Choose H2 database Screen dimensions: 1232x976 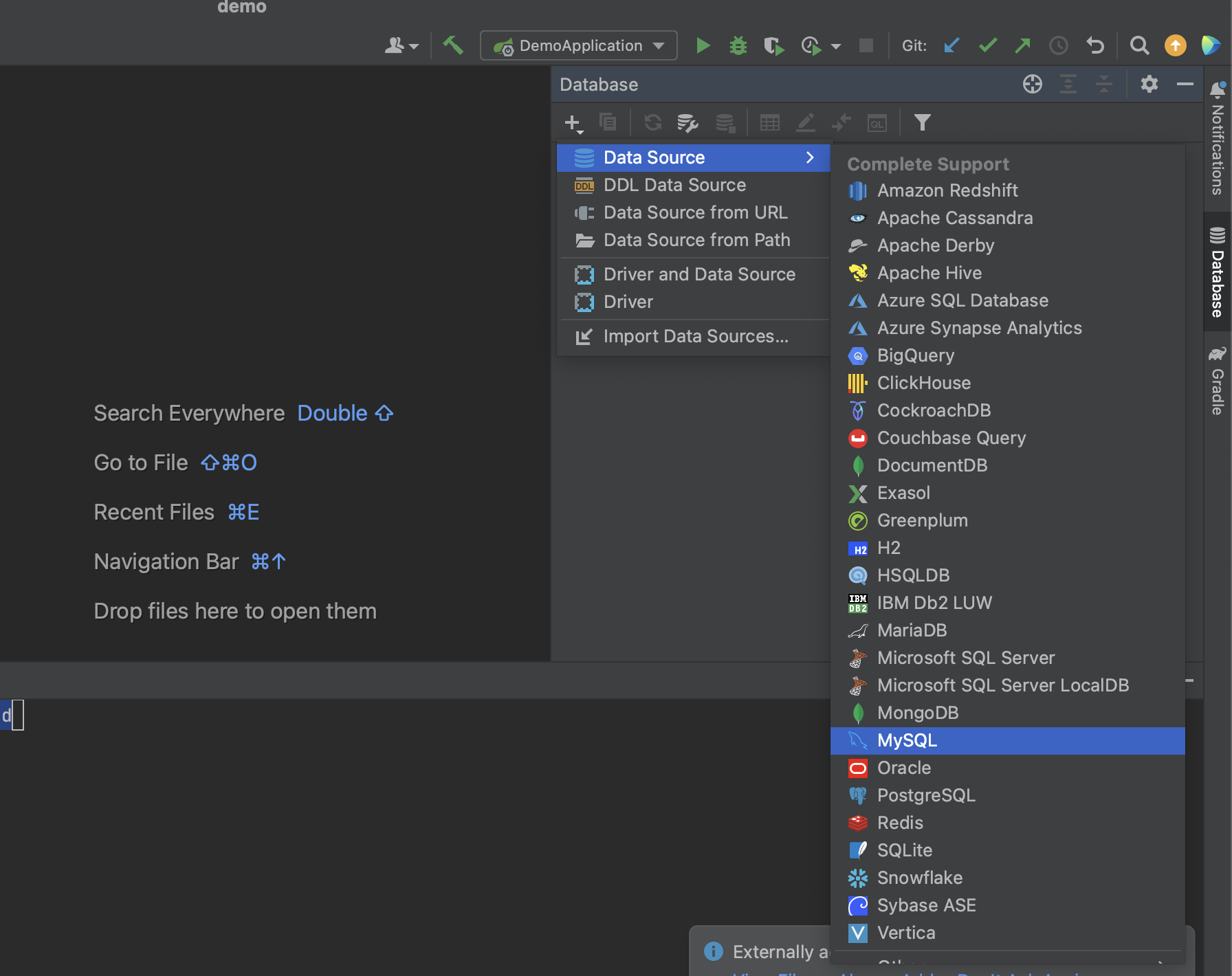click(1008, 548)
